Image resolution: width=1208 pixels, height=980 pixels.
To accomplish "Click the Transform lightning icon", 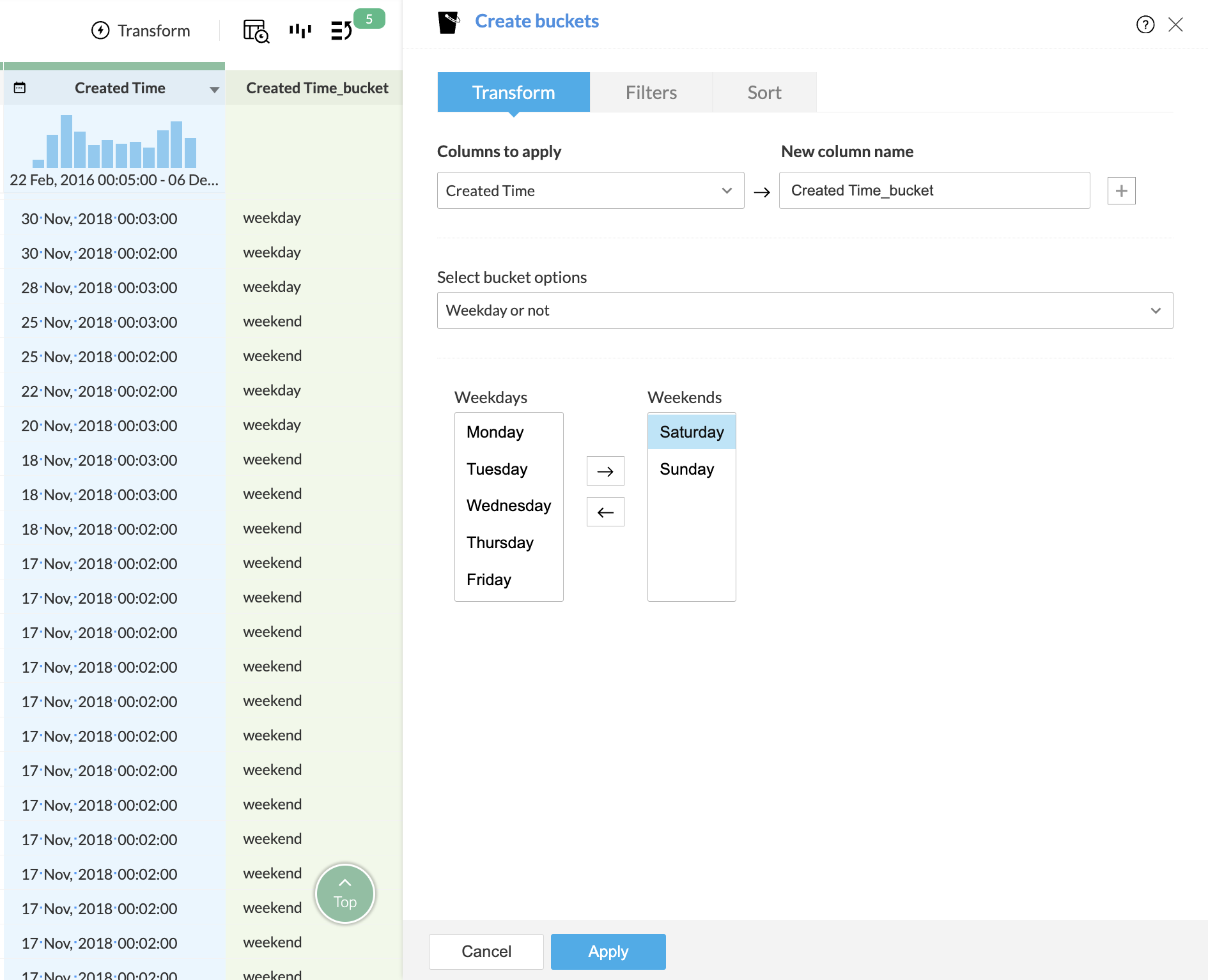I will (100, 30).
